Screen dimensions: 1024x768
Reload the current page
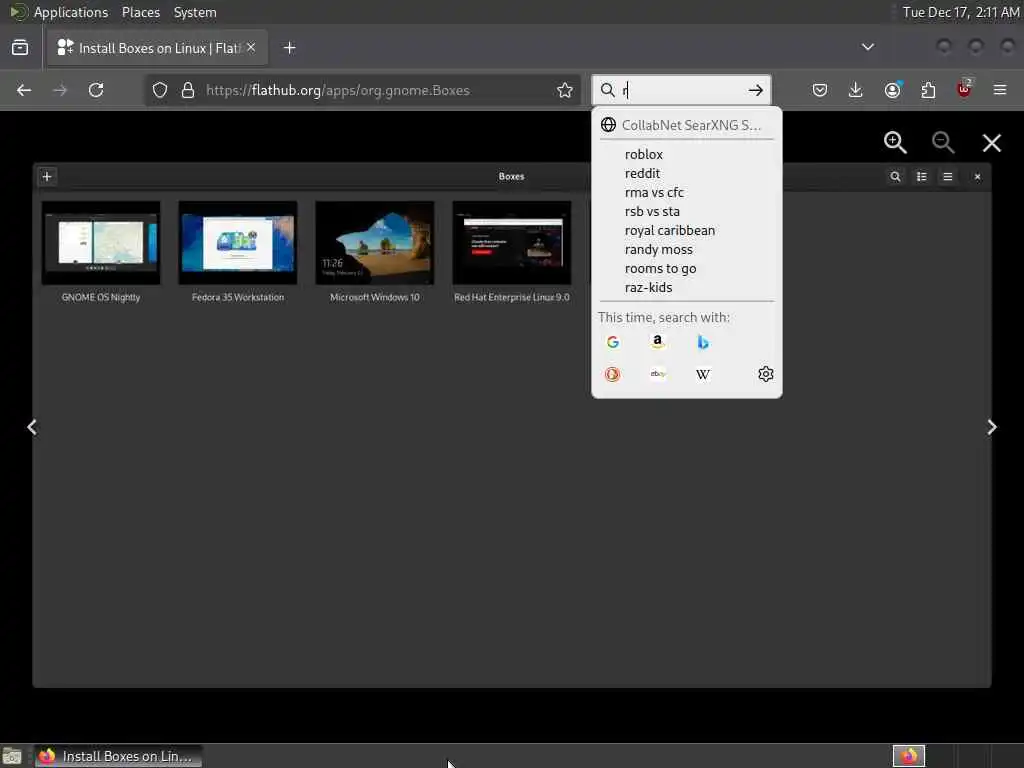click(x=96, y=90)
